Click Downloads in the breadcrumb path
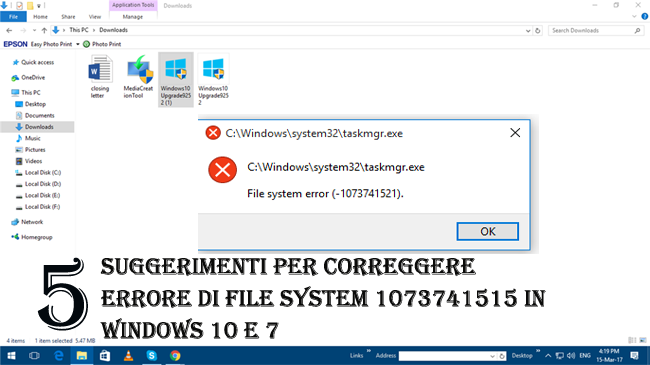The height and width of the screenshot is (365, 650). coord(114,30)
